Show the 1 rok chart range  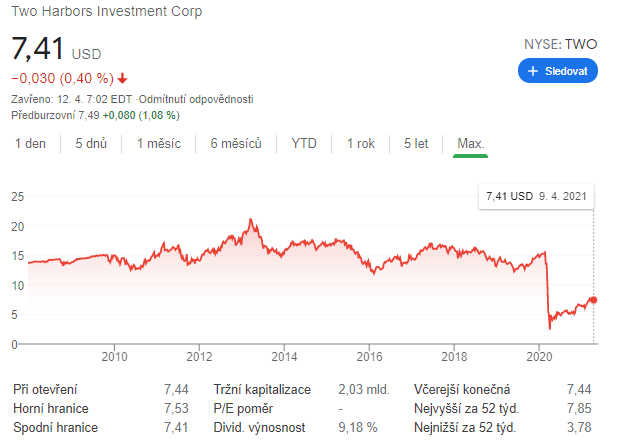pyautogui.click(x=361, y=143)
